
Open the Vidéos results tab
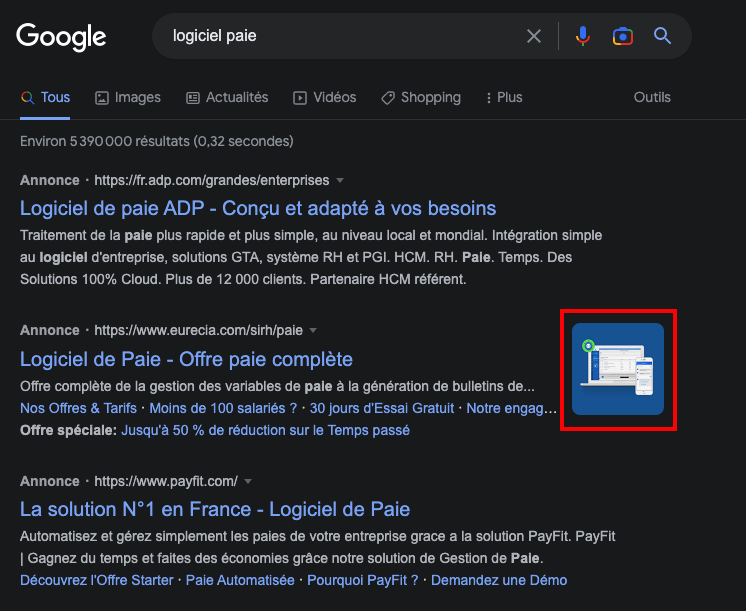click(x=324, y=97)
